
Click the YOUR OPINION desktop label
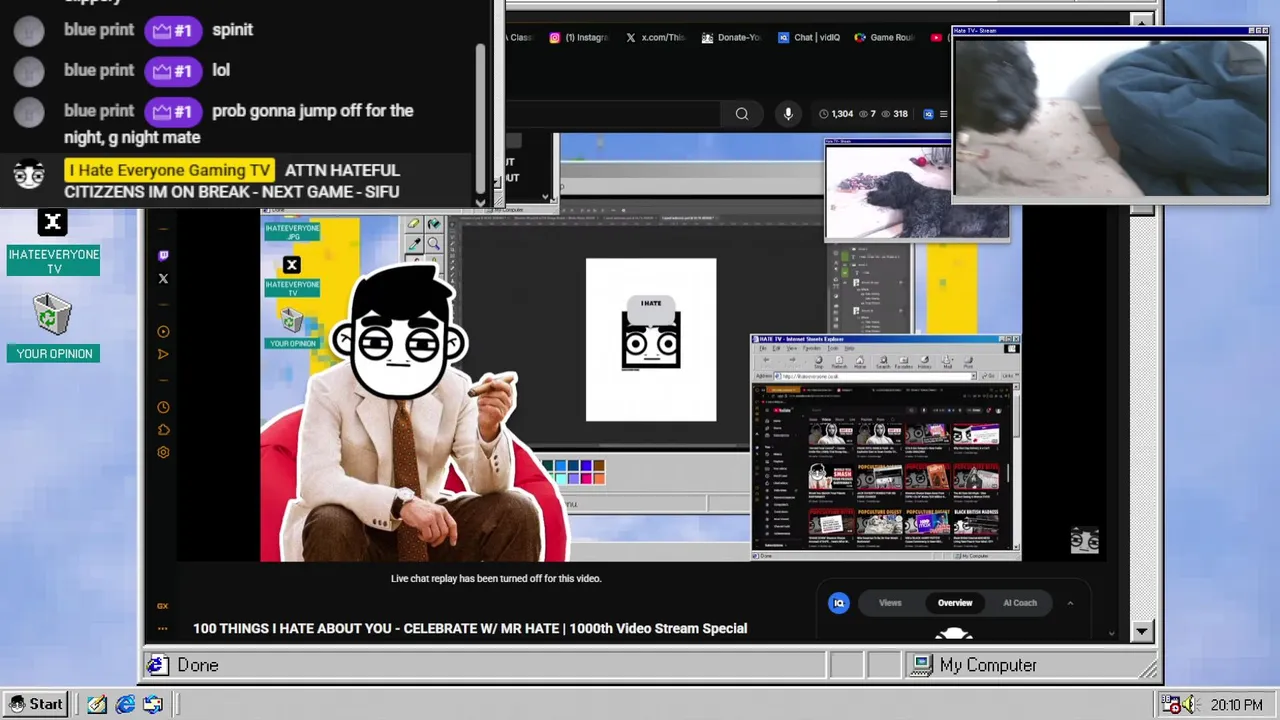(54, 354)
